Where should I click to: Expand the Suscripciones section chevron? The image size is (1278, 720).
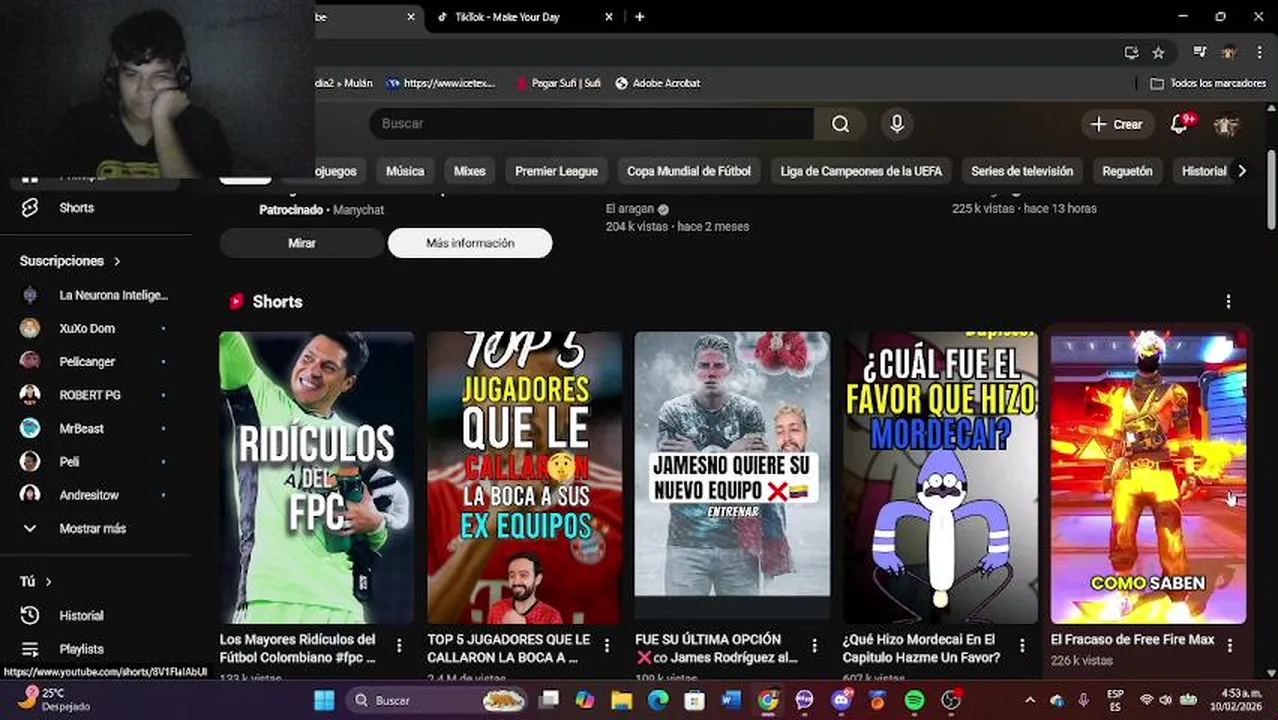117,261
